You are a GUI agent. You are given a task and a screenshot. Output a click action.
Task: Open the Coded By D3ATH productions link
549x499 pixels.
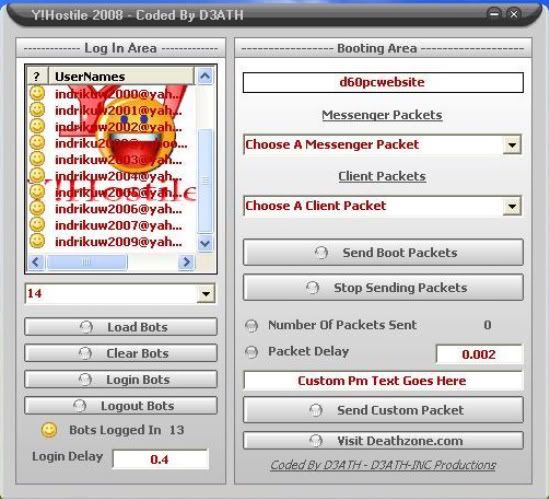pos(383,465)
